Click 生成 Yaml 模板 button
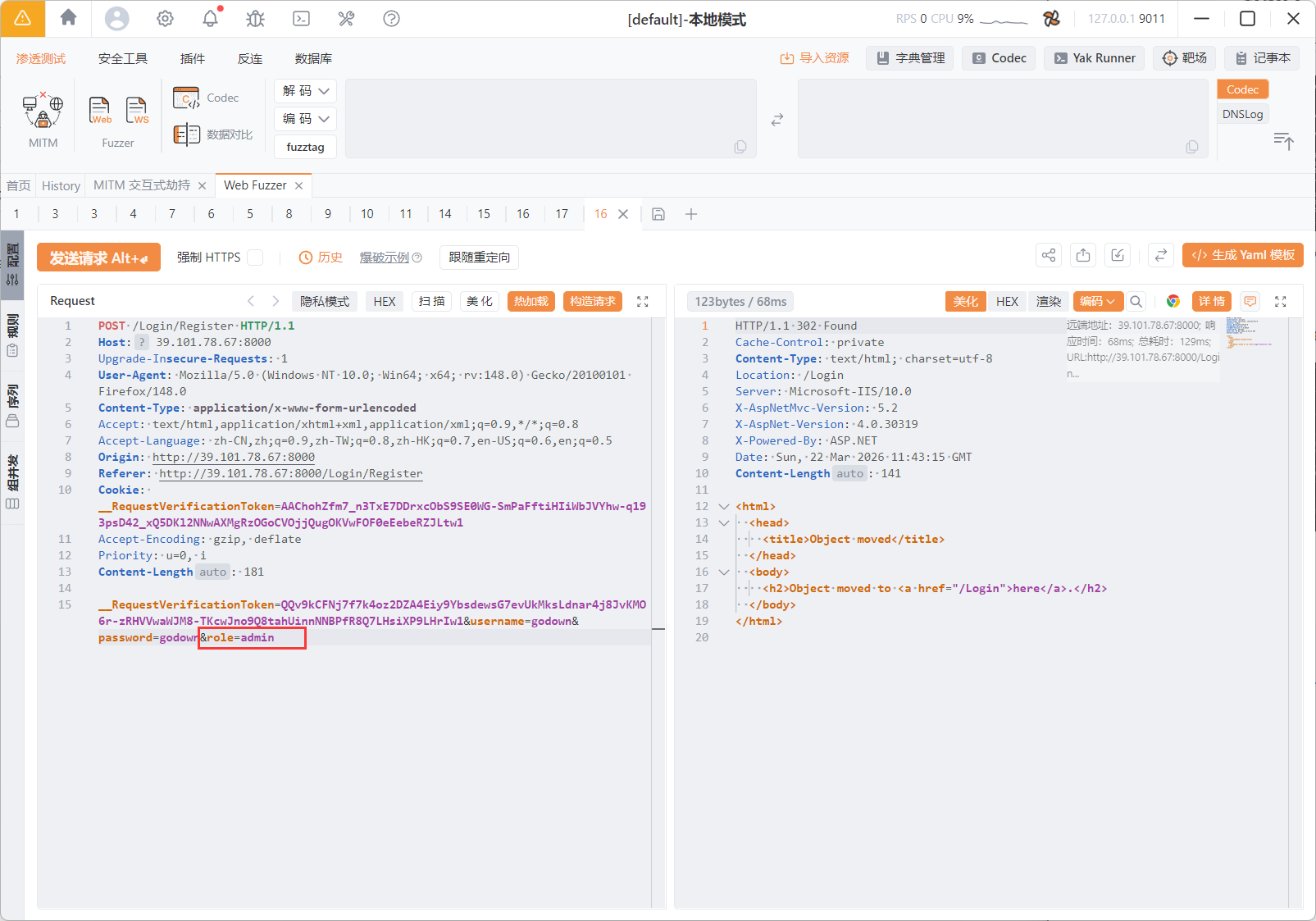The height and width of the screenshot is (921, 1316). [1242, 256]
